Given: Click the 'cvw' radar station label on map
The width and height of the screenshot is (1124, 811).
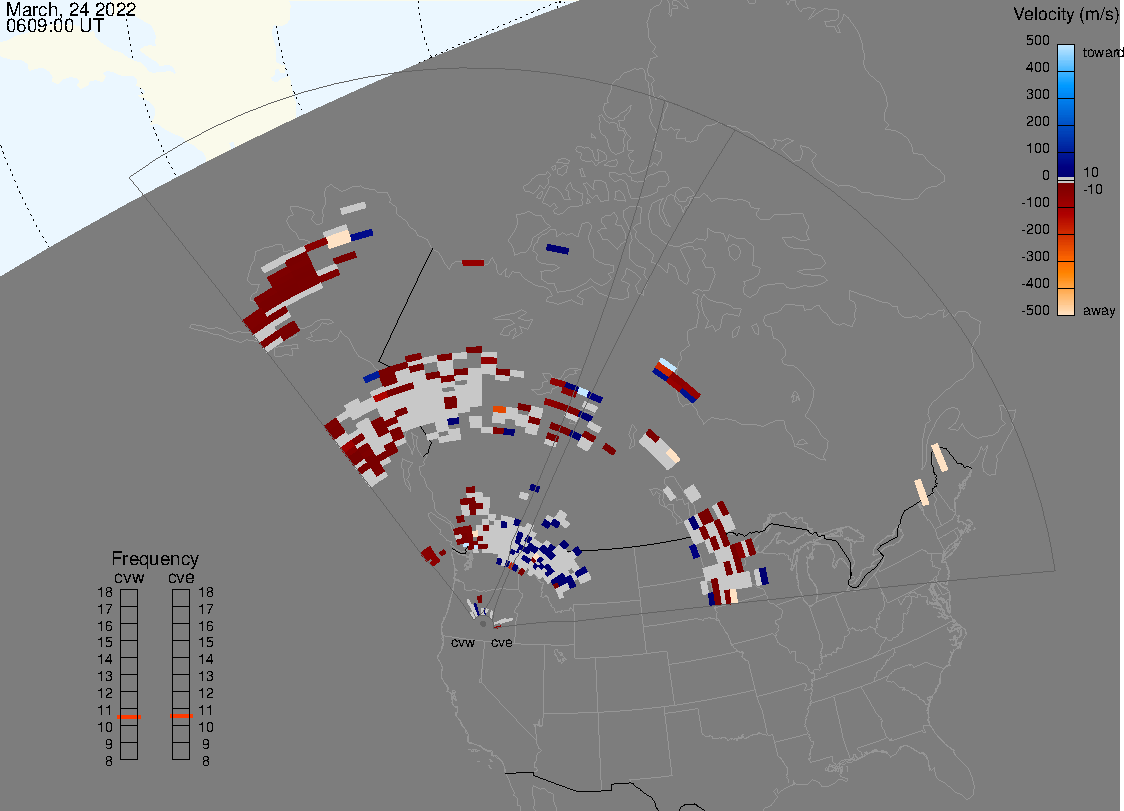Looking at the screenshot, I should [x=463, y=642].
